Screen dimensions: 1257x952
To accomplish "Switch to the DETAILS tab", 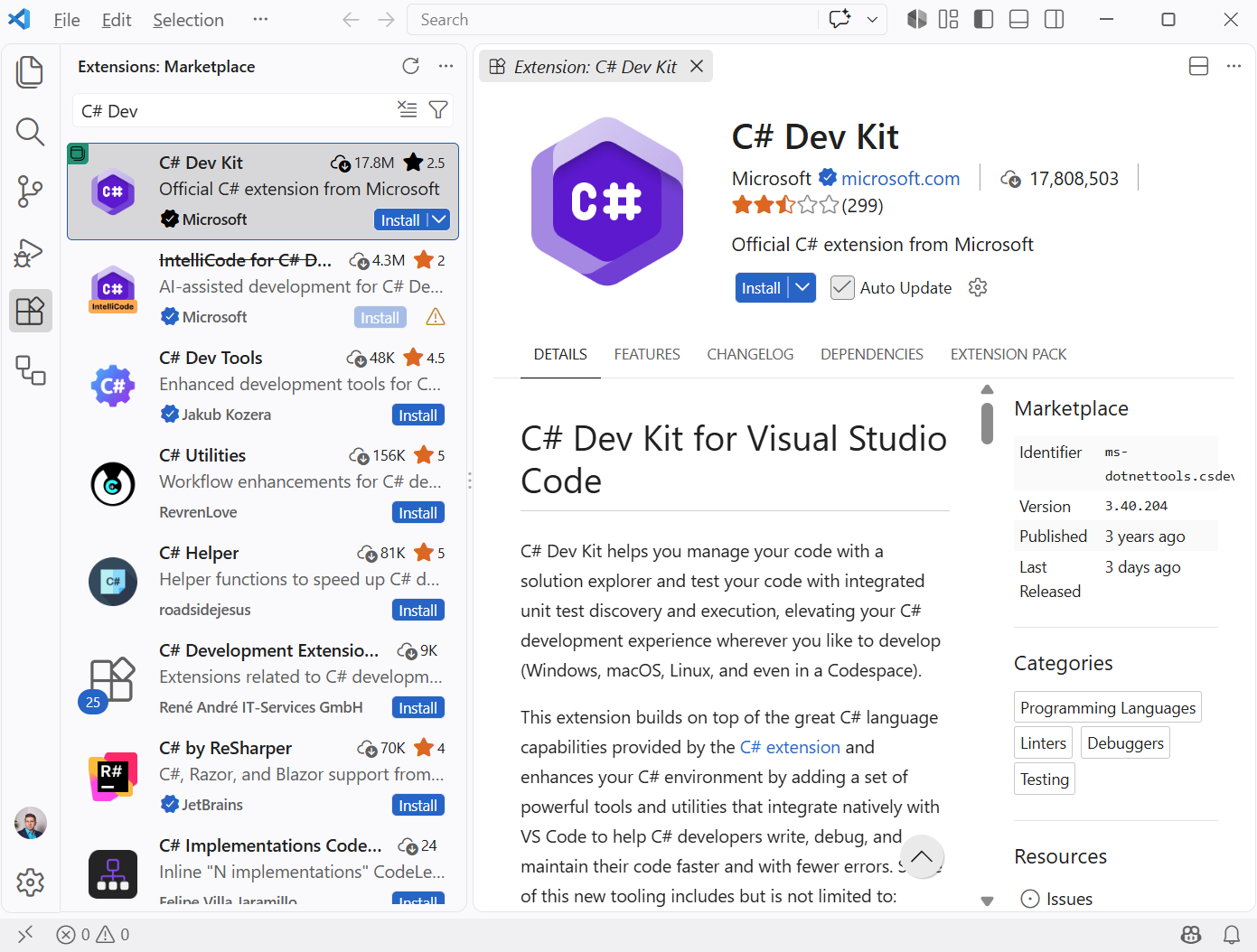I will [x=560, y=354].
